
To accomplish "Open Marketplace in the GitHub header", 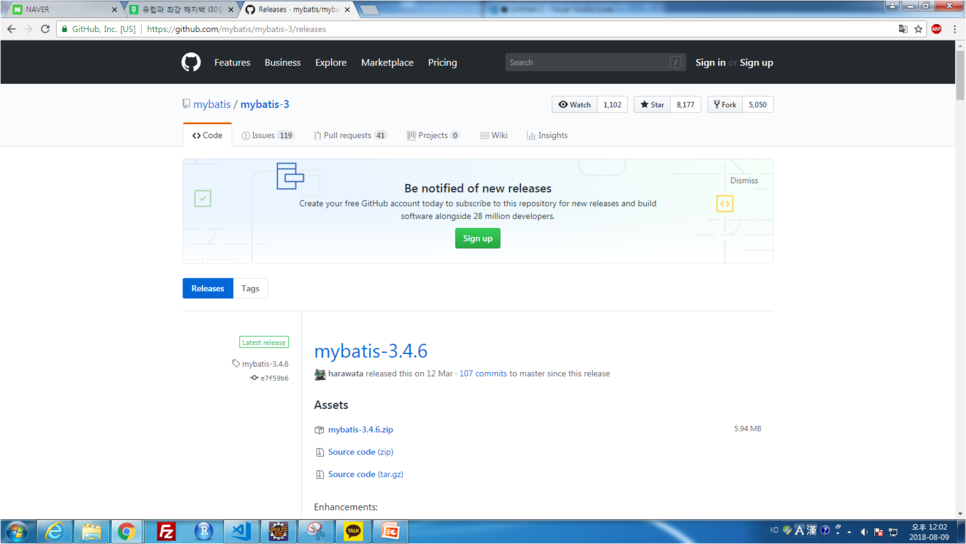I will coord(388,62).
